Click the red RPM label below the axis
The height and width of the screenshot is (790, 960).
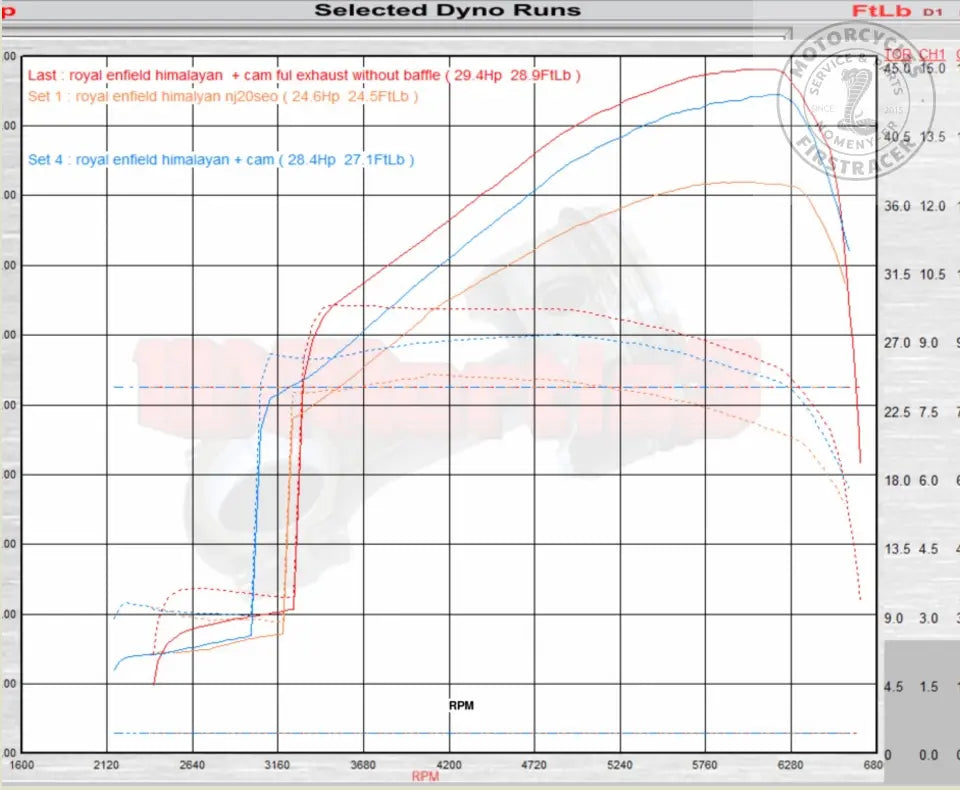[425, 776]
